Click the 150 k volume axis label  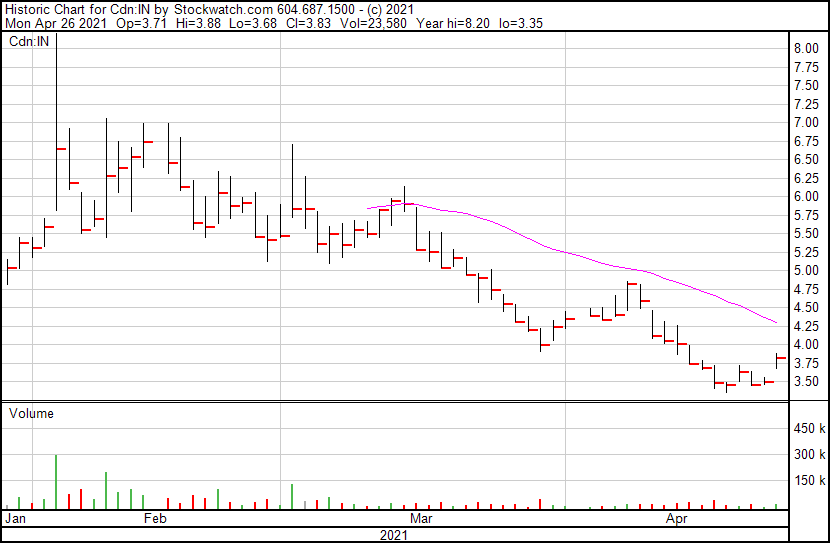pyautogui.click(x=809, y=481)
